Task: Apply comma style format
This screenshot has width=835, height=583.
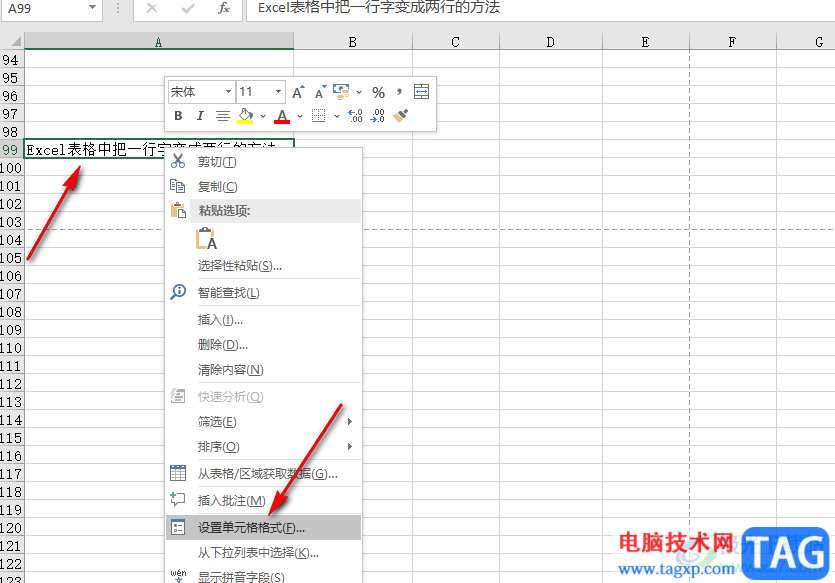Action: coord(399,92)
